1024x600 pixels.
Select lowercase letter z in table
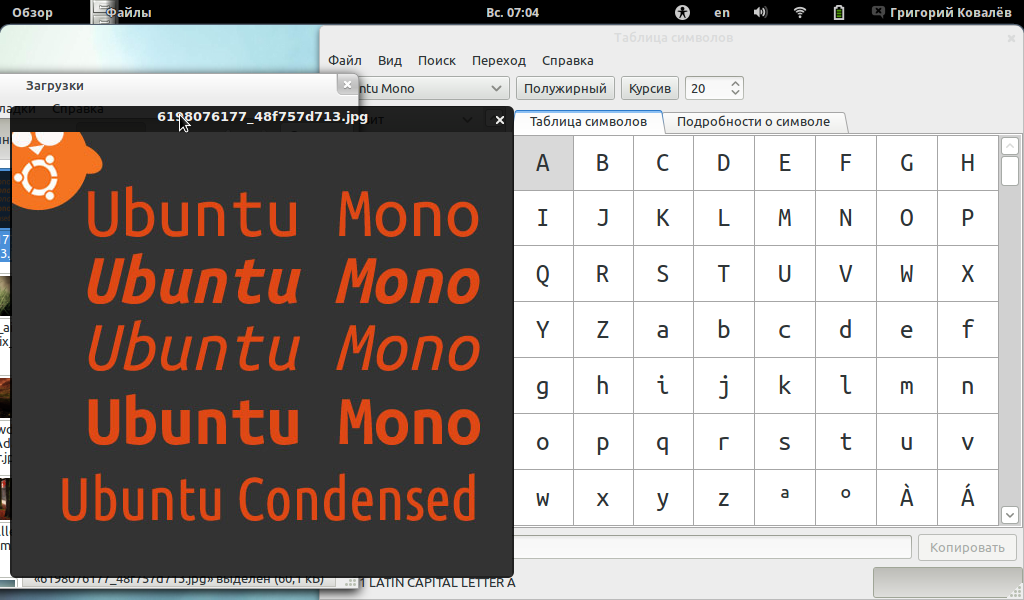[724, 497]
